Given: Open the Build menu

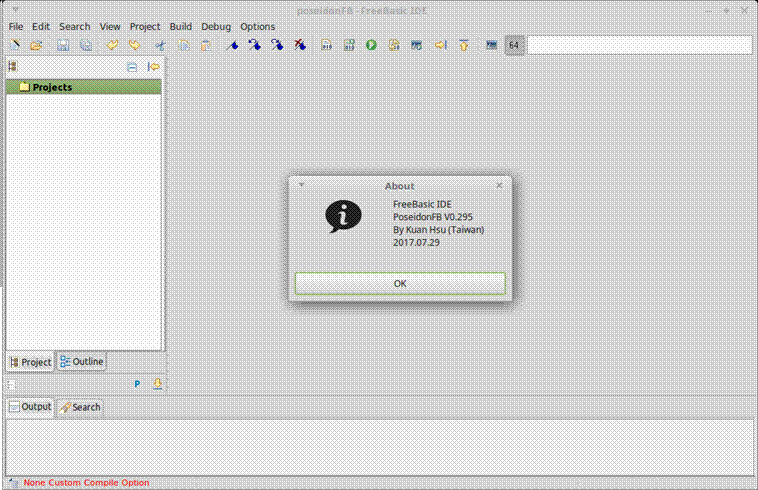Looking at the screenshot, I should click(181, 27).
